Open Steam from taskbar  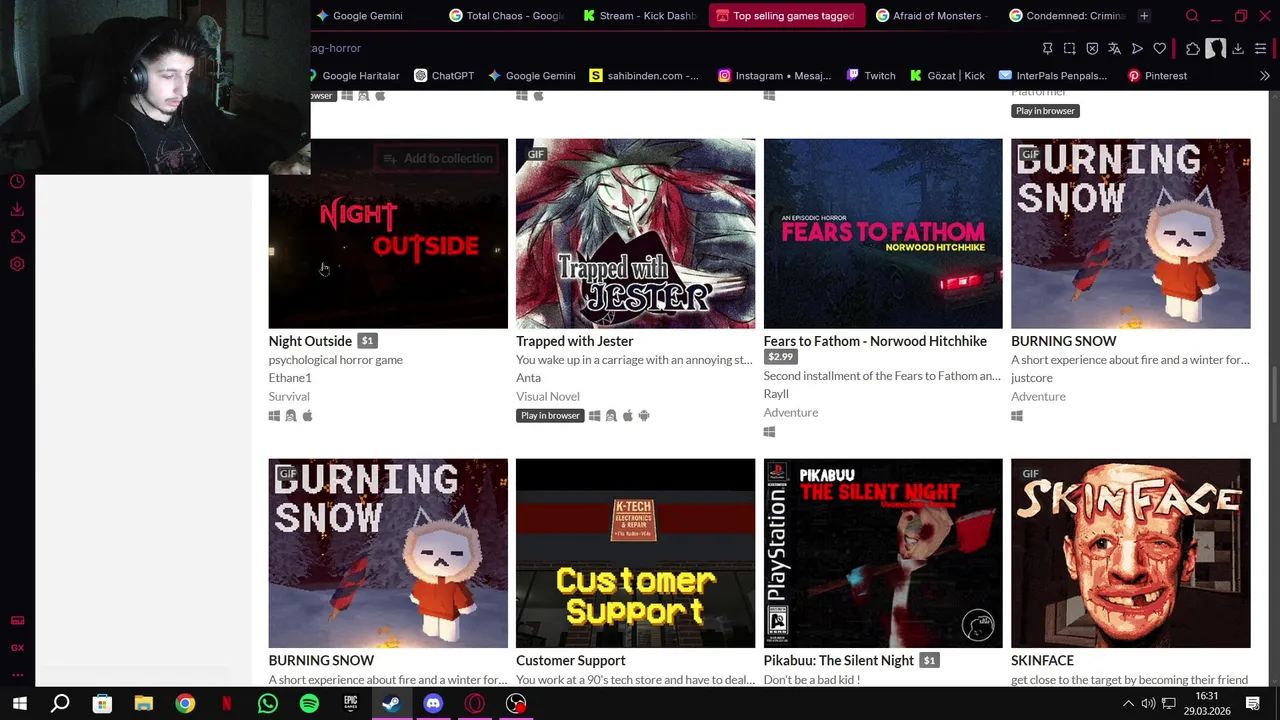click(x=391, y=704)
